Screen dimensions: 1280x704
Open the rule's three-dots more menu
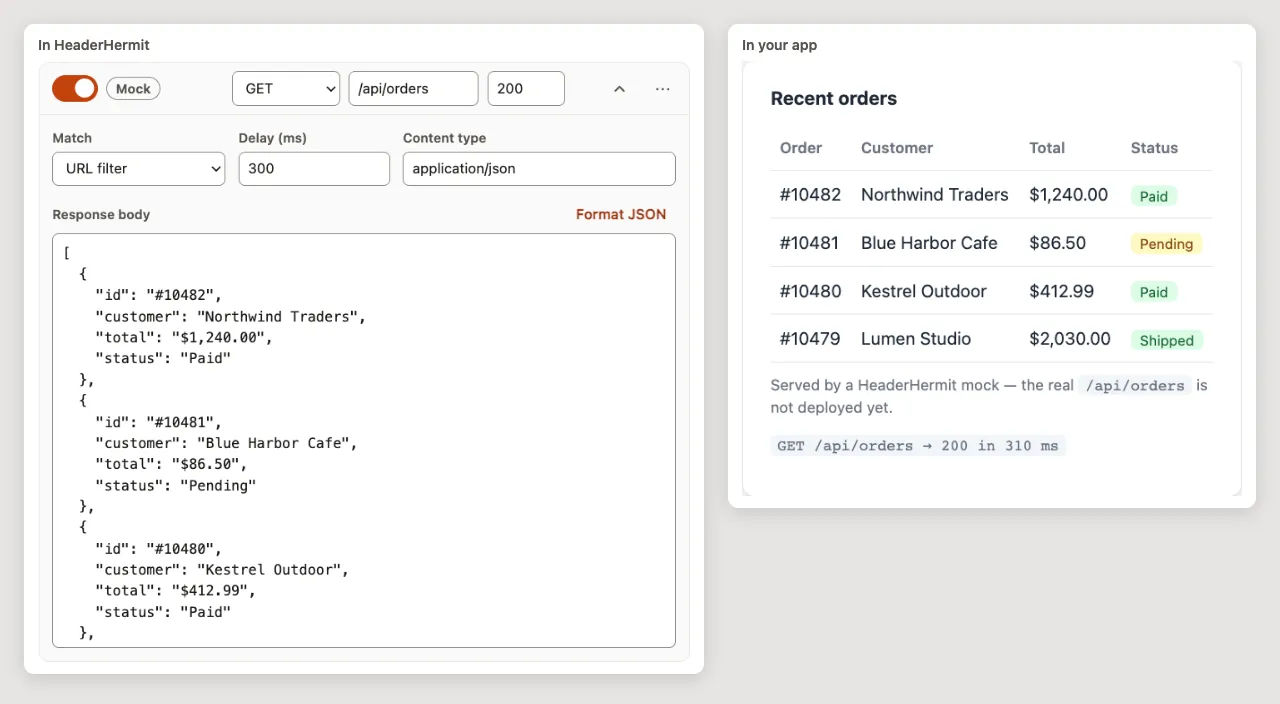coord(663,89)
